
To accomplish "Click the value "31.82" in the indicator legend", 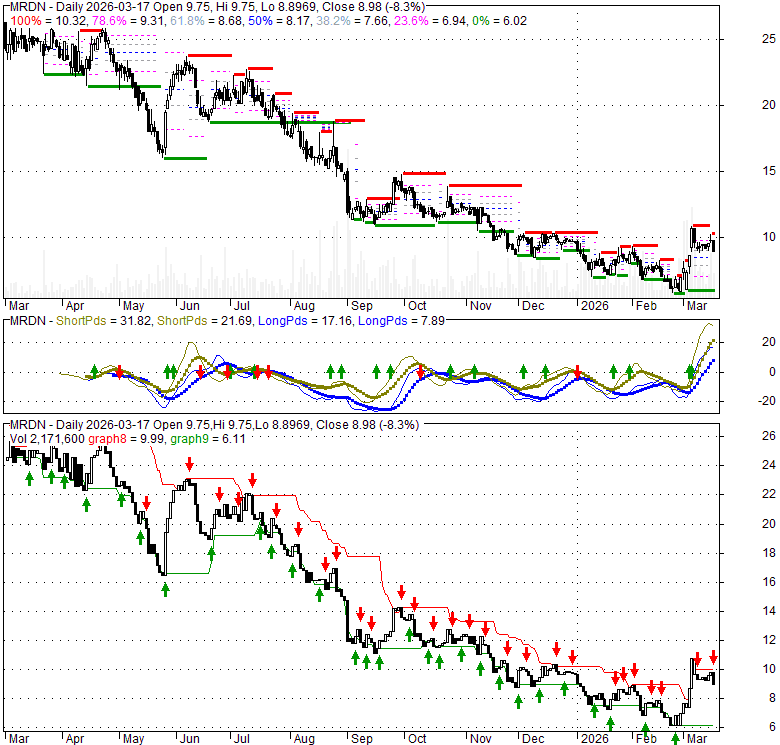I will point(135,321).
